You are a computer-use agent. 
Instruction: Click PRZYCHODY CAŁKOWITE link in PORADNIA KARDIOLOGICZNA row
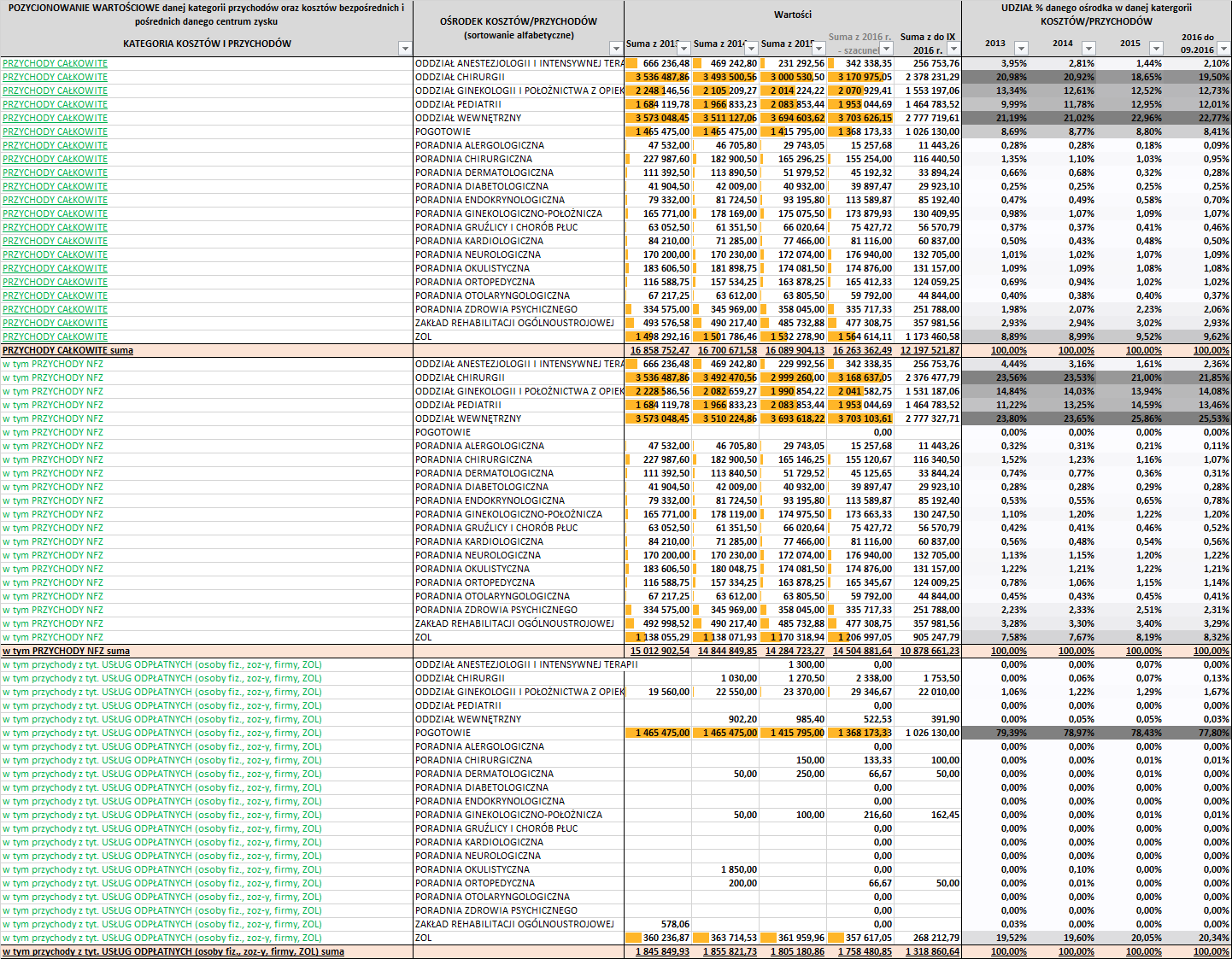(56, 241)
